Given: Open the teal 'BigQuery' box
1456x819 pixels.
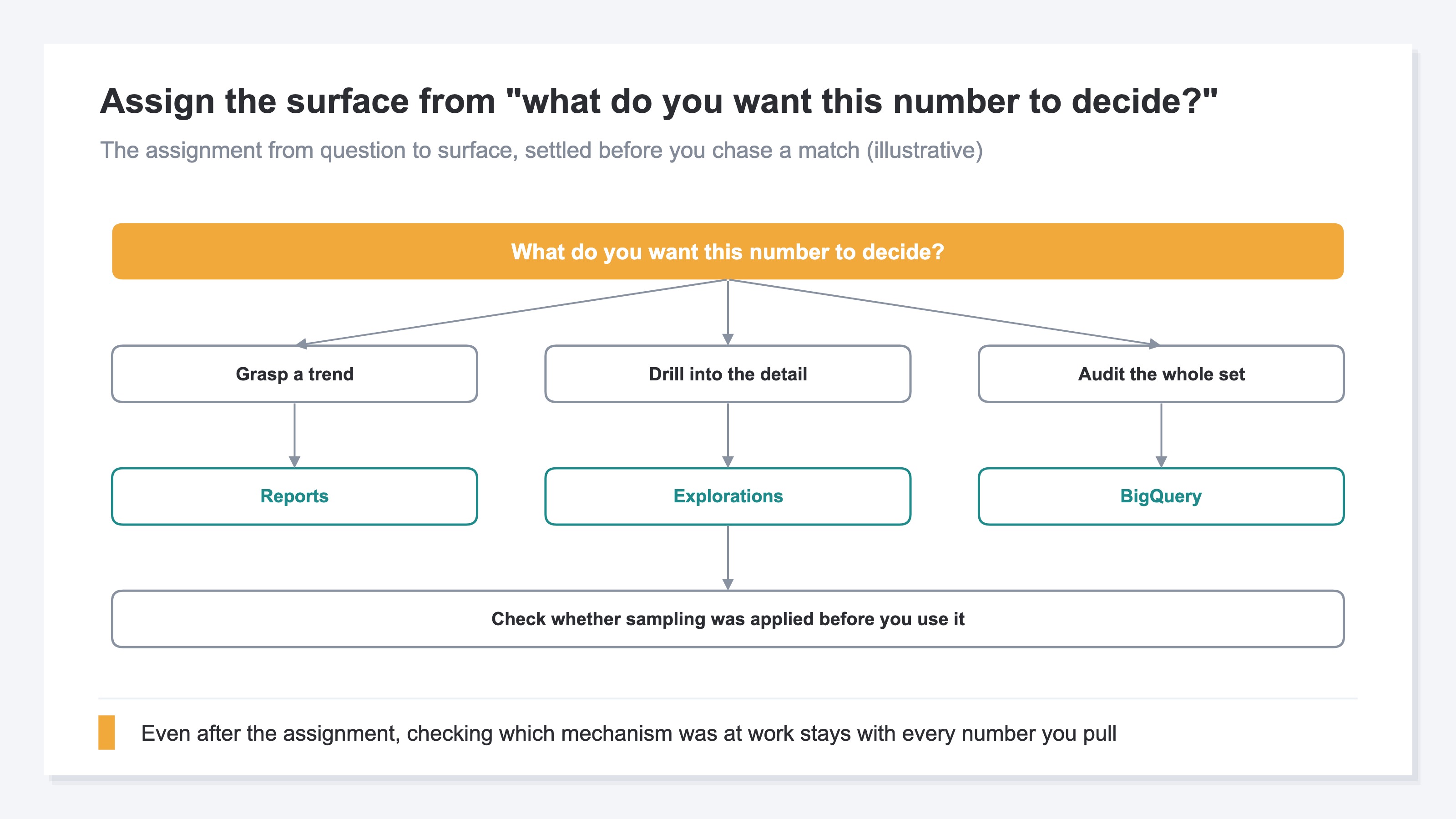Looking at the screenshot, I should (1161, 496).
